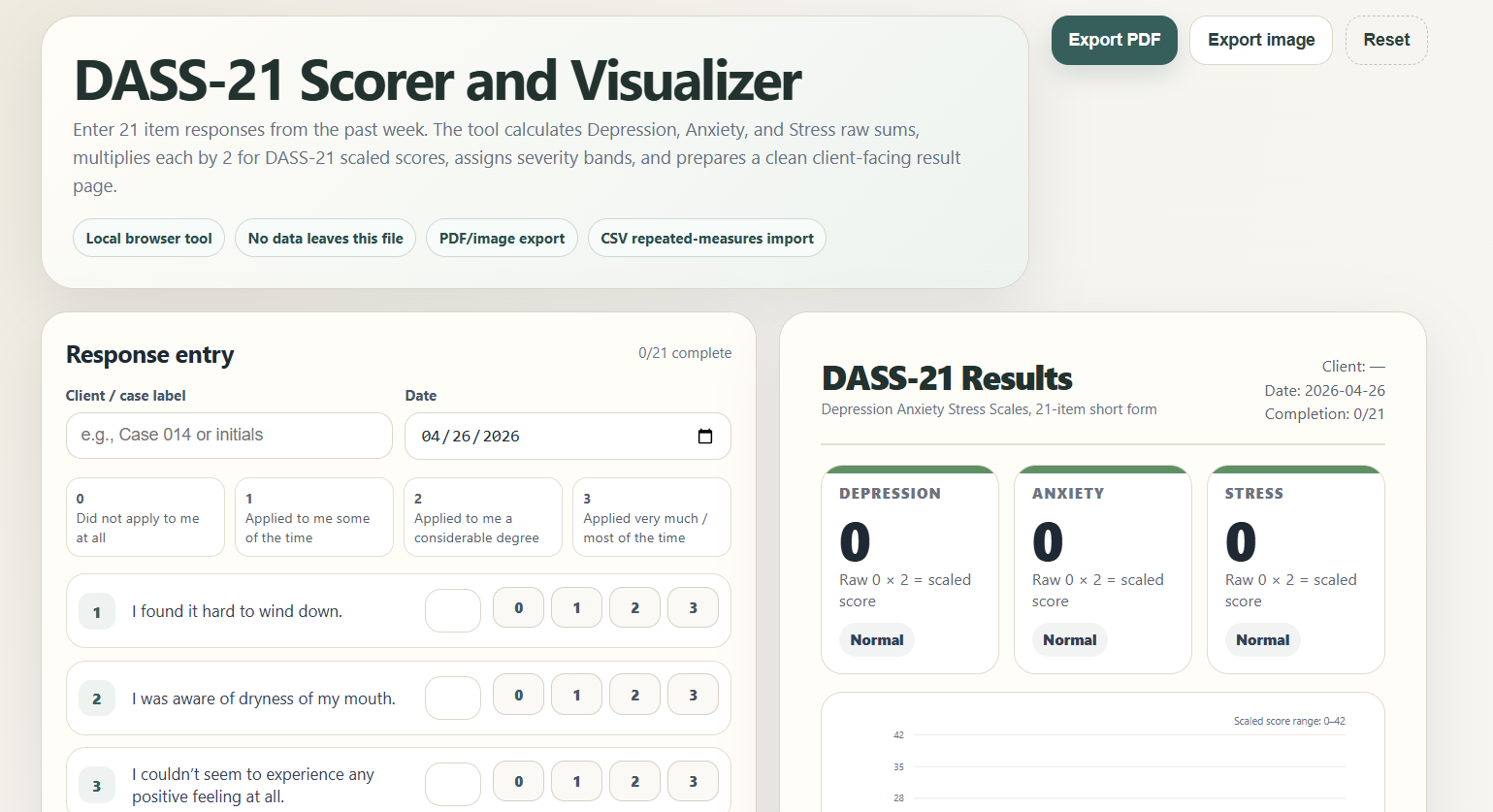Click the score input box for item 1

click(x=453, y=611)
